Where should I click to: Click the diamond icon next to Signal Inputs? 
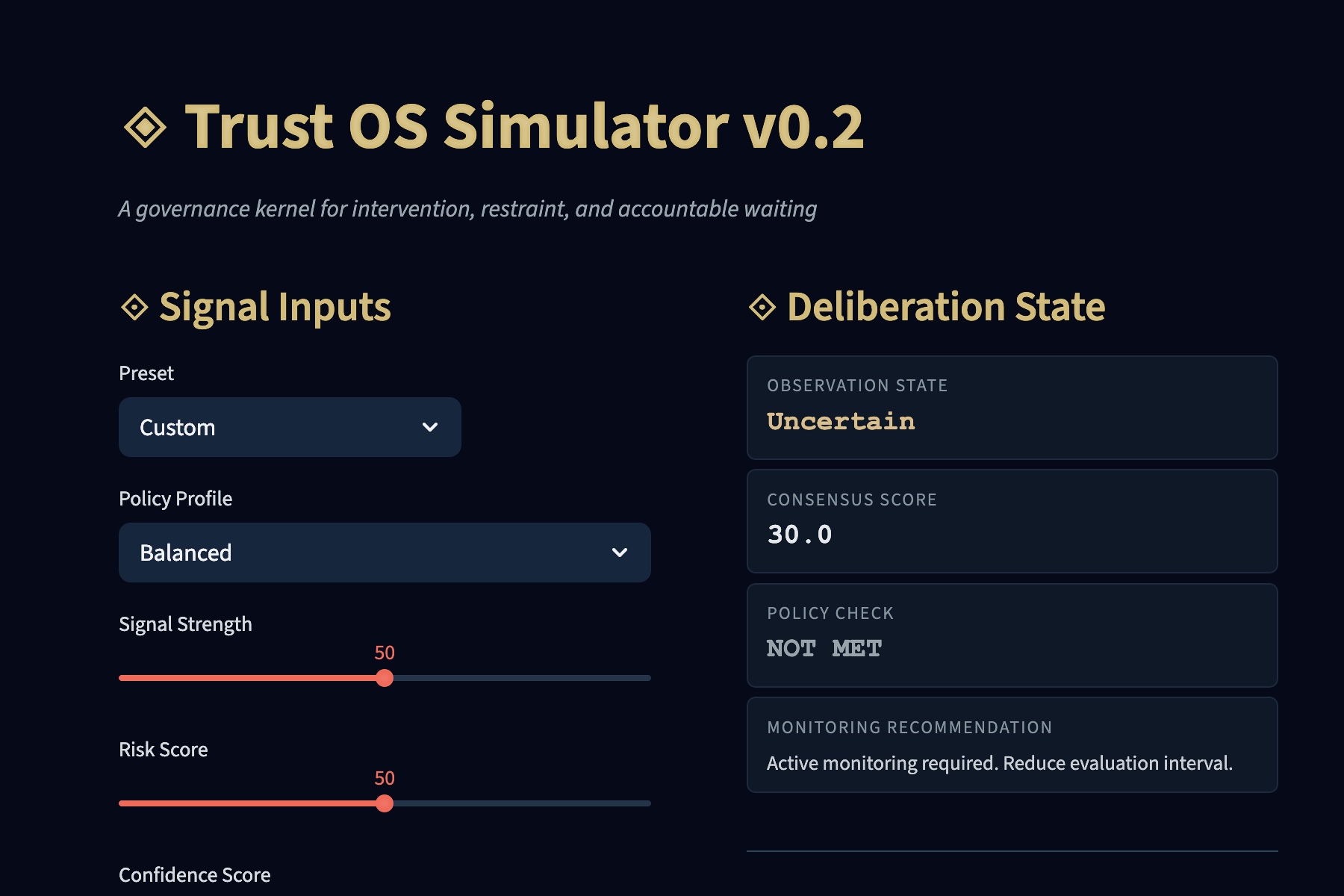(134, 307)
